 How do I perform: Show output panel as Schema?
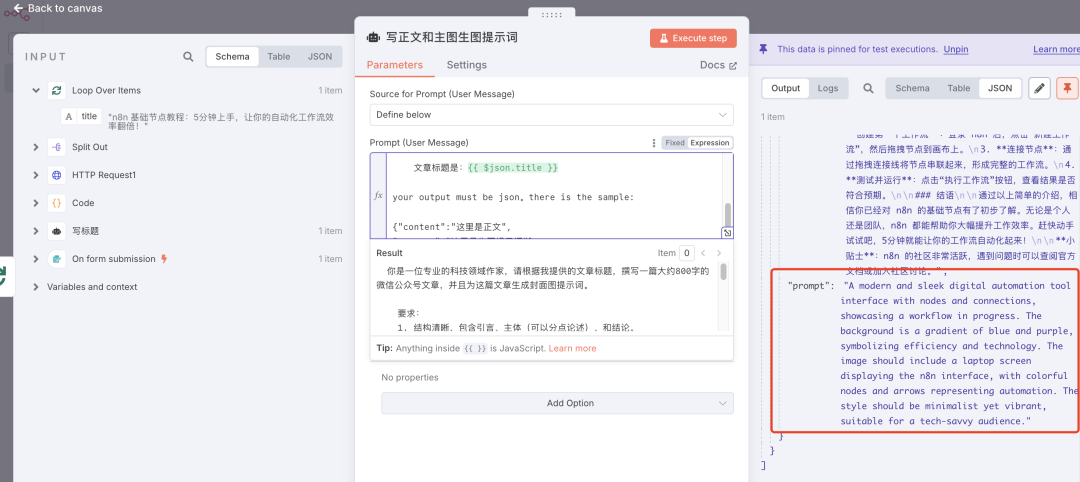[x=912, y=88]
